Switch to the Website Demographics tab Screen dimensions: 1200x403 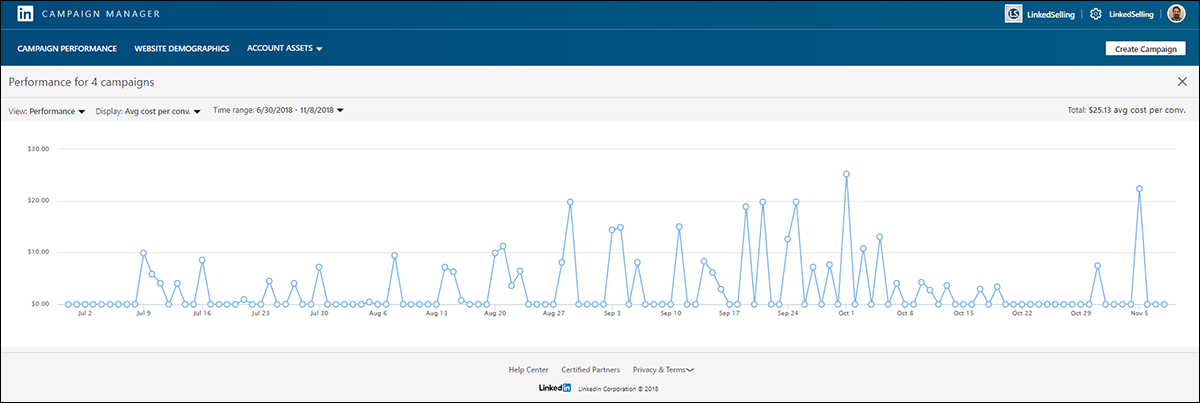183,48
